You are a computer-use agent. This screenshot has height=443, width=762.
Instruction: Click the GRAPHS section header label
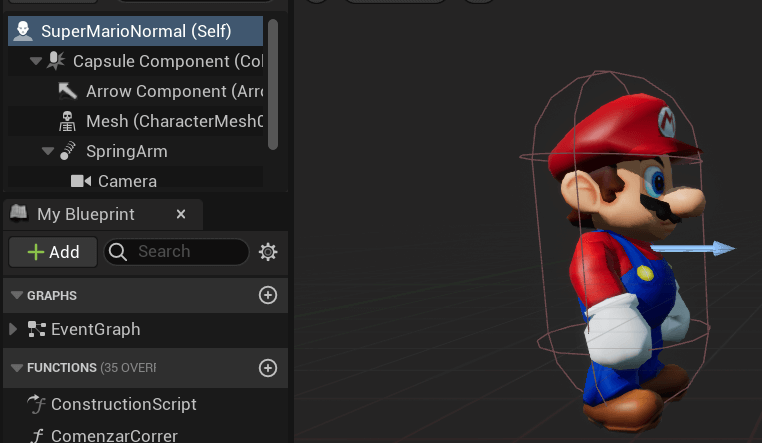(x=52, y=295)
